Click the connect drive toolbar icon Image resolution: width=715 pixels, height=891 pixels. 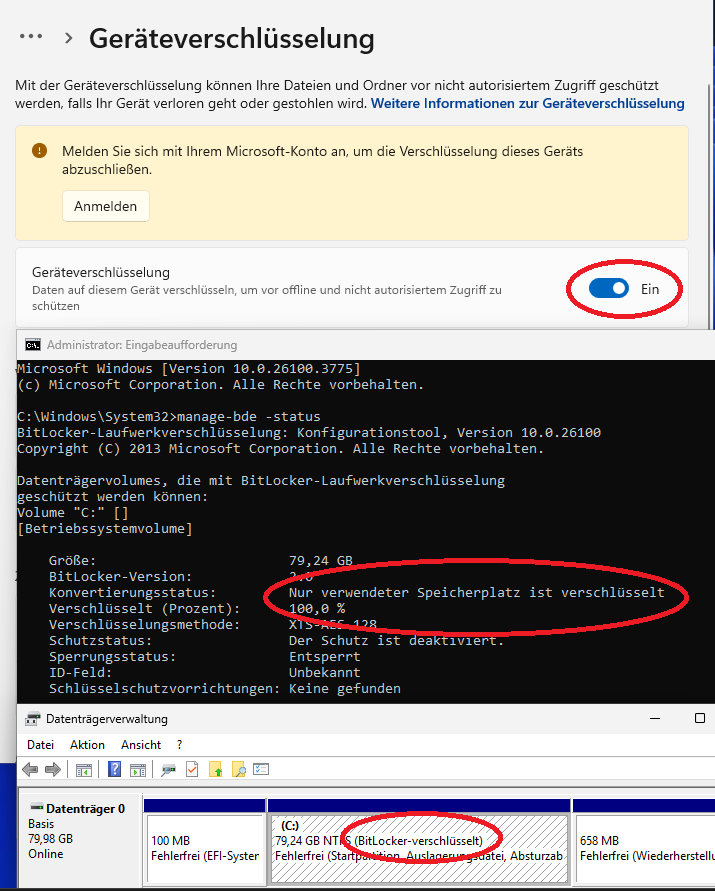click(168, 770)
